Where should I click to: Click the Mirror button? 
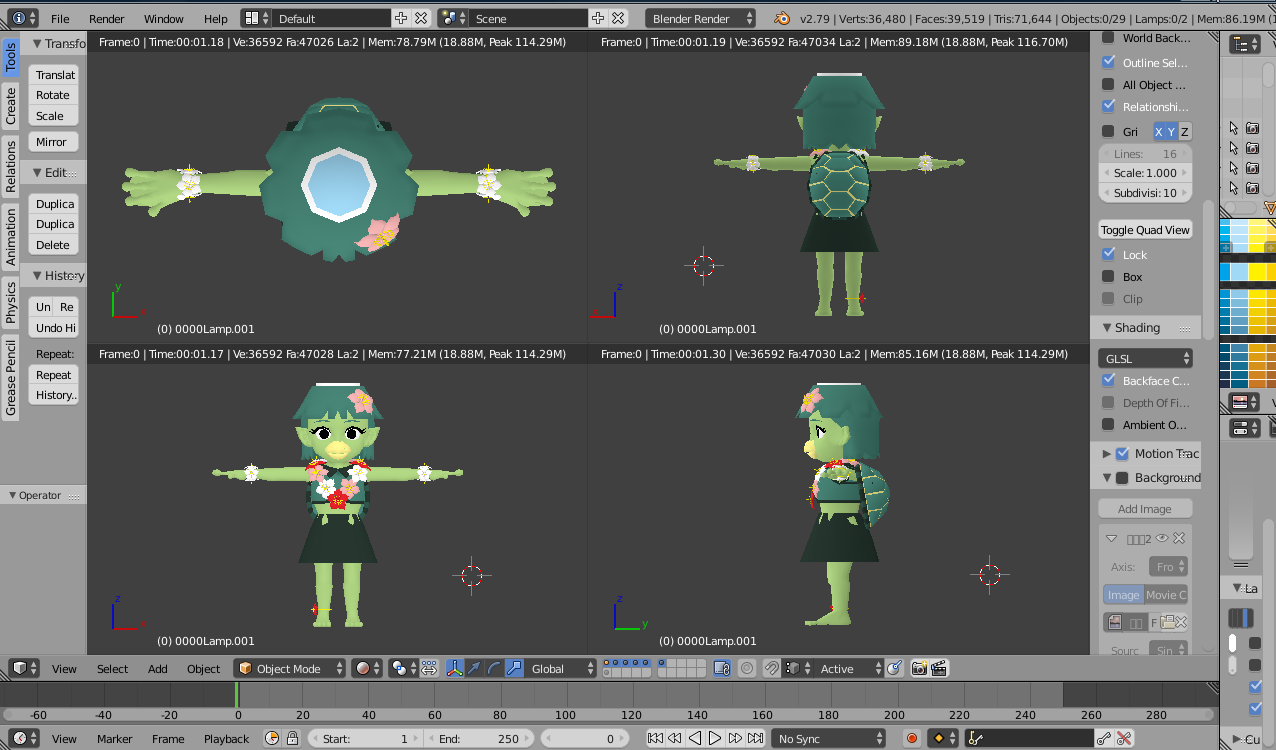click(52, 141)
